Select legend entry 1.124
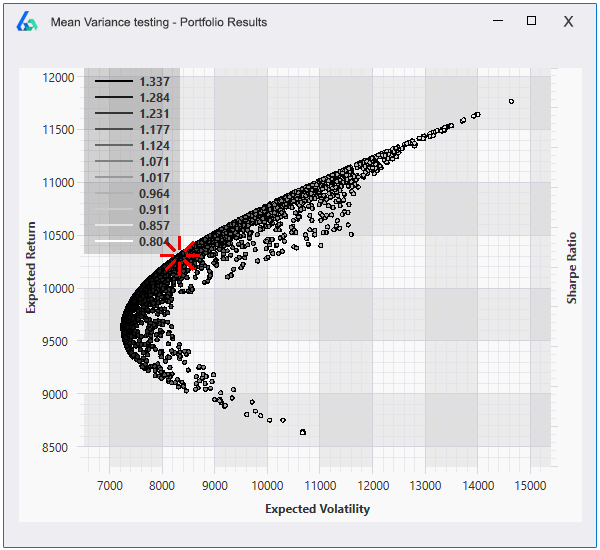 [132, 146]
